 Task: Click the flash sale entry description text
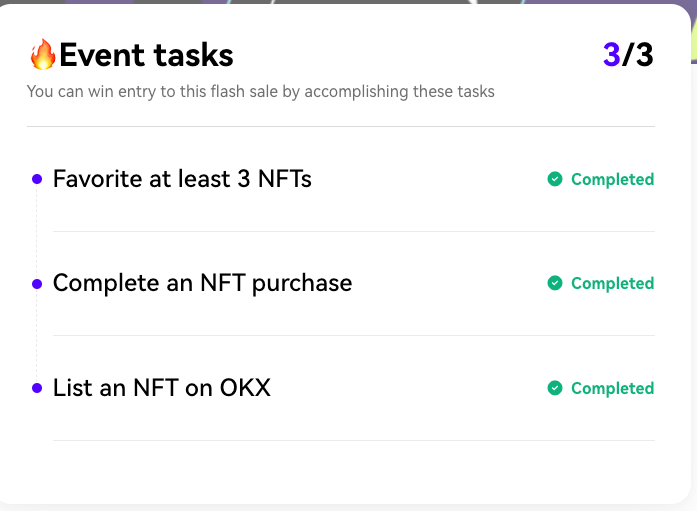260,92
